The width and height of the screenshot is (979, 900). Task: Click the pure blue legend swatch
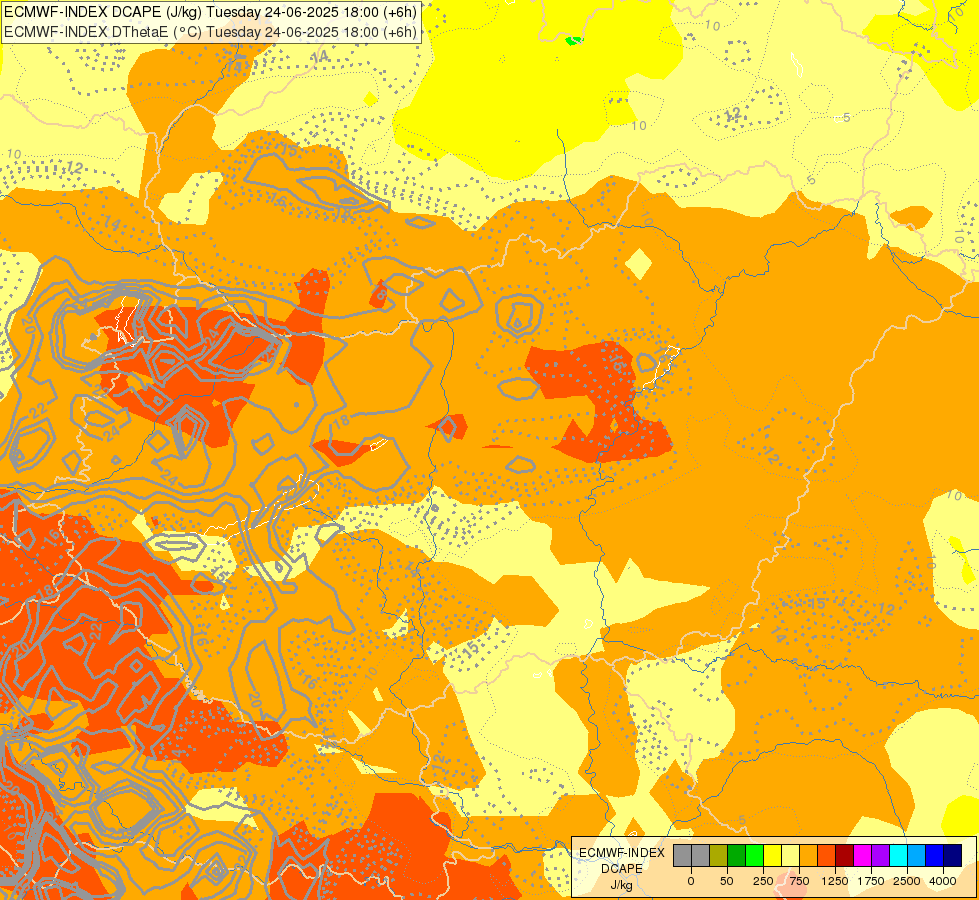pos(935,855)
